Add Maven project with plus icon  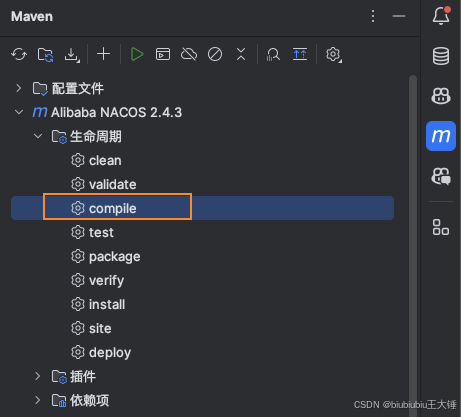(x=103, y=54)
